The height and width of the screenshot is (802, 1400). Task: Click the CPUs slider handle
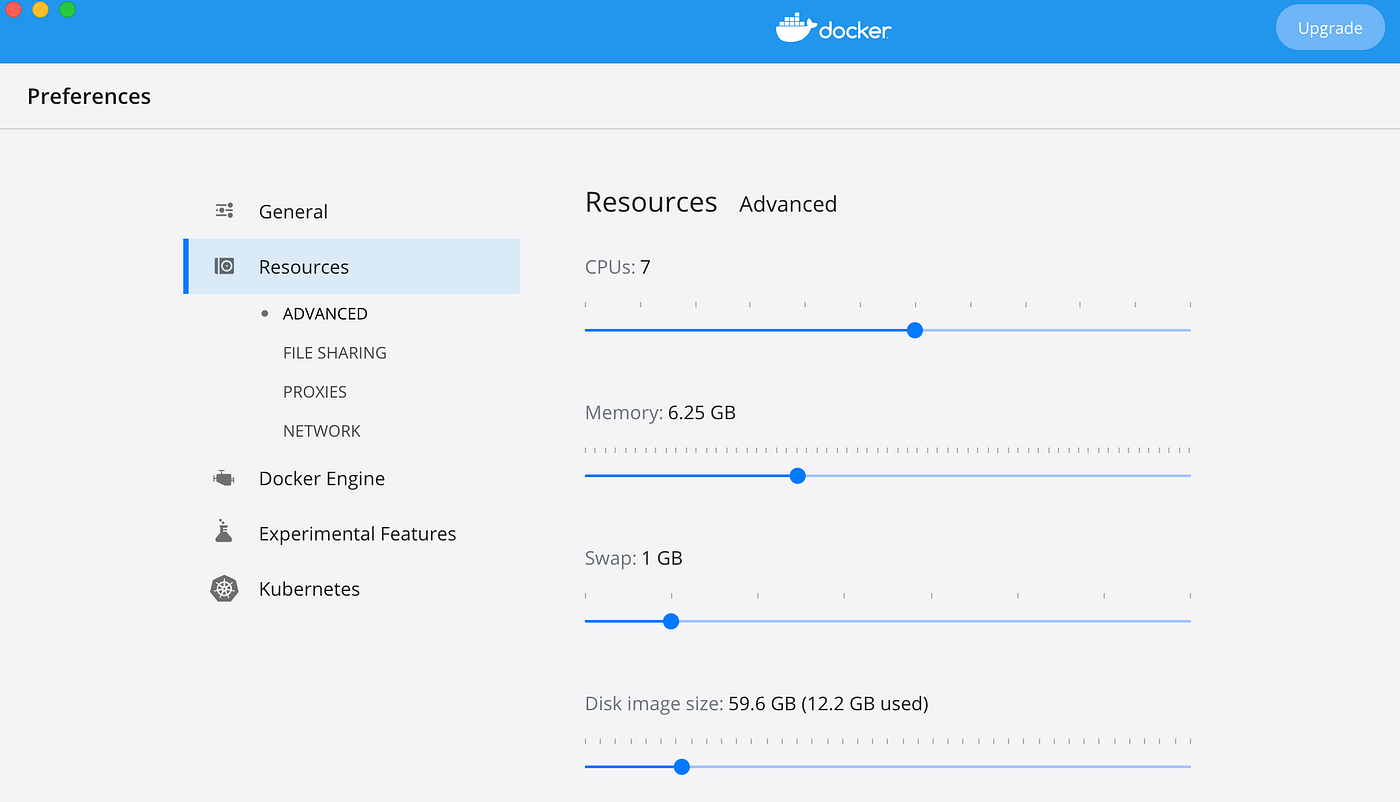click(x=914, y=330)
